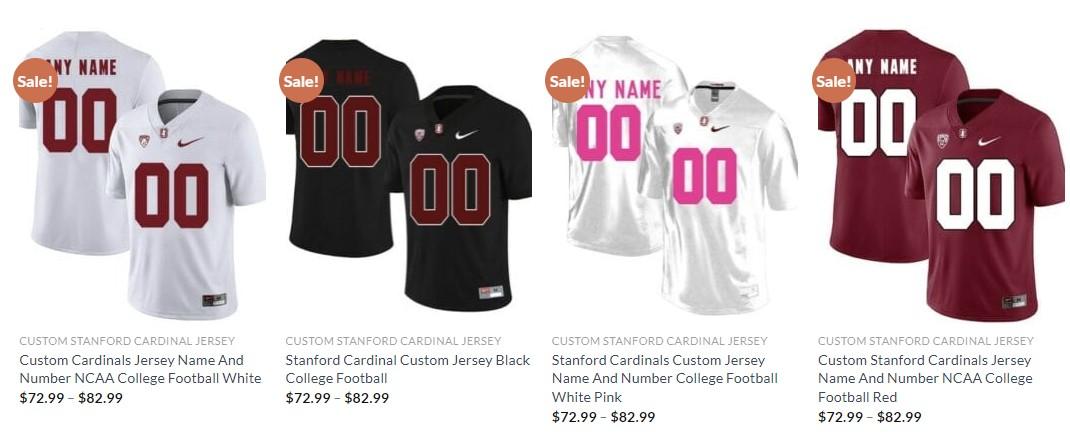The height and width of the screenshot is (445, 1070).
Task: Click the price range under red jersey
Action: coord(869,416)
